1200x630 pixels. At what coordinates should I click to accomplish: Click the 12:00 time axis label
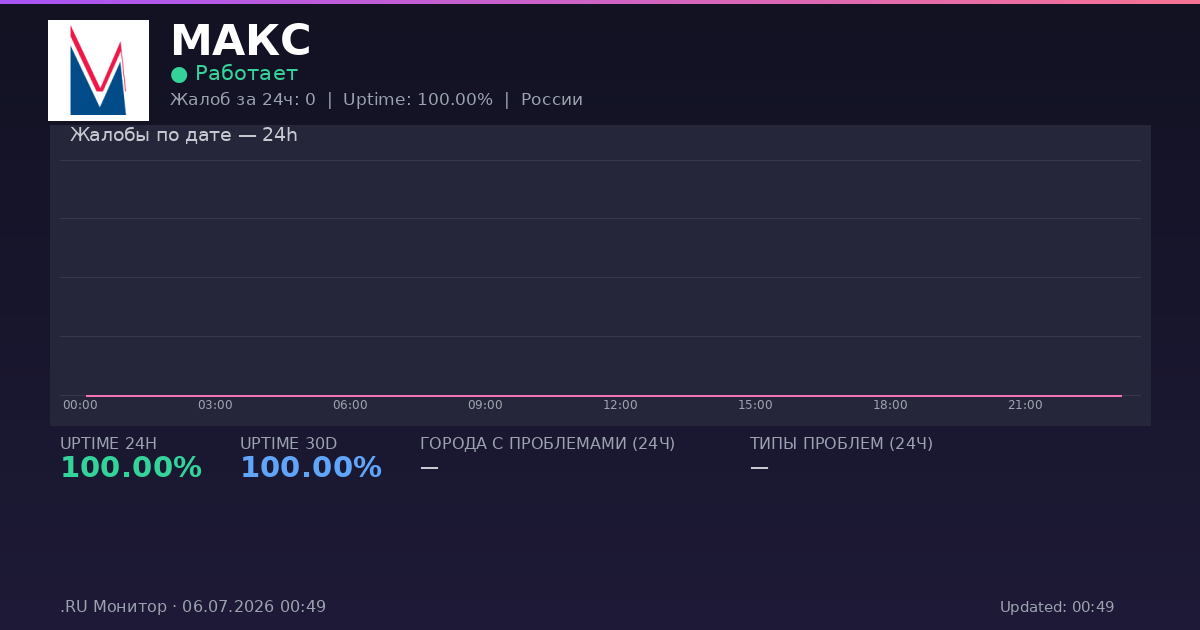[620, 405]
